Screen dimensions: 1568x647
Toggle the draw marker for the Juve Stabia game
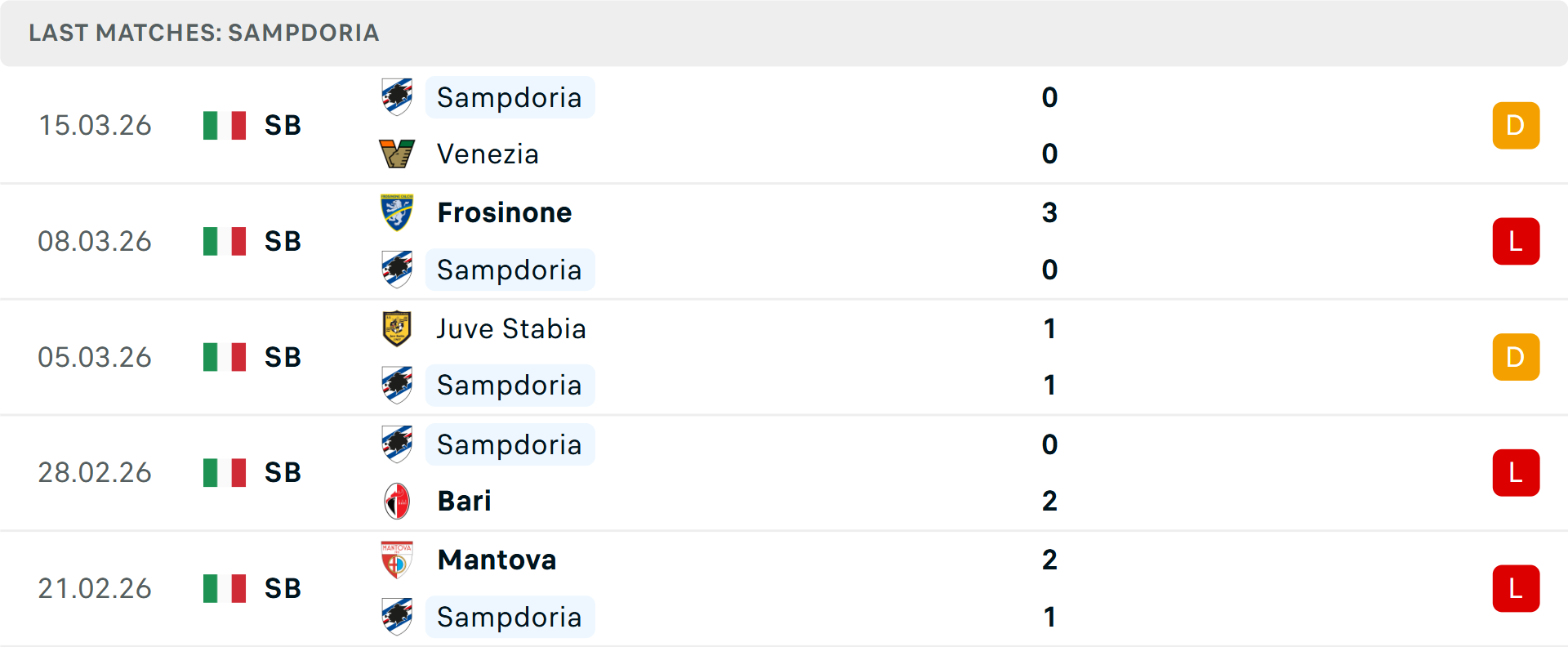(1516, 356)
